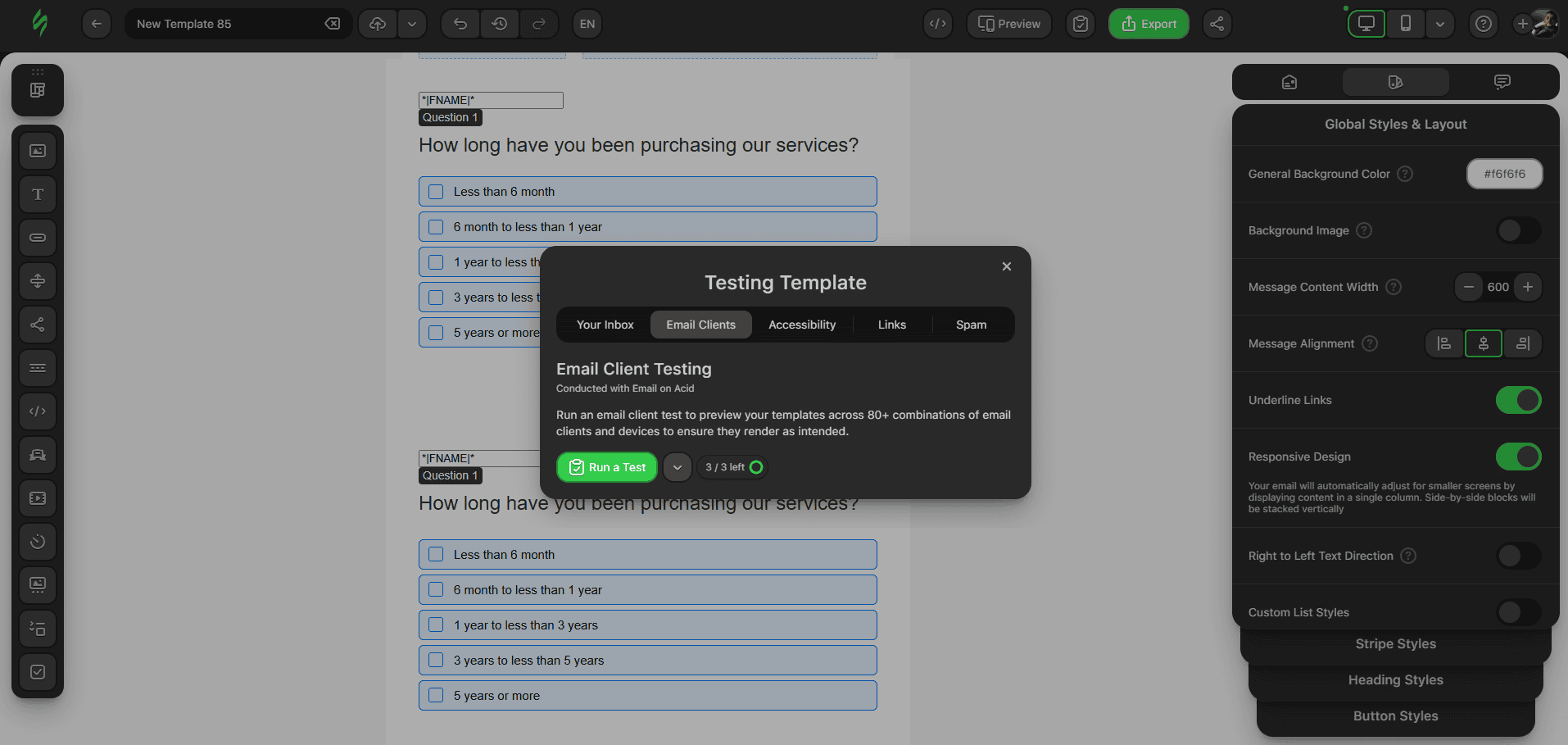The width and height of the screenshot is (1568, 745).
Task: Select the Video block tool
Action: [37, 498]
